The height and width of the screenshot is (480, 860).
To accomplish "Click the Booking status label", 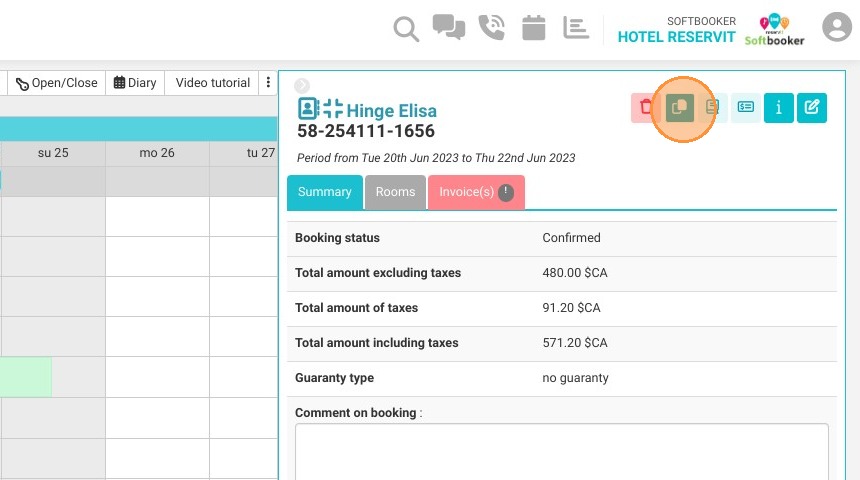I will point(337,238).
